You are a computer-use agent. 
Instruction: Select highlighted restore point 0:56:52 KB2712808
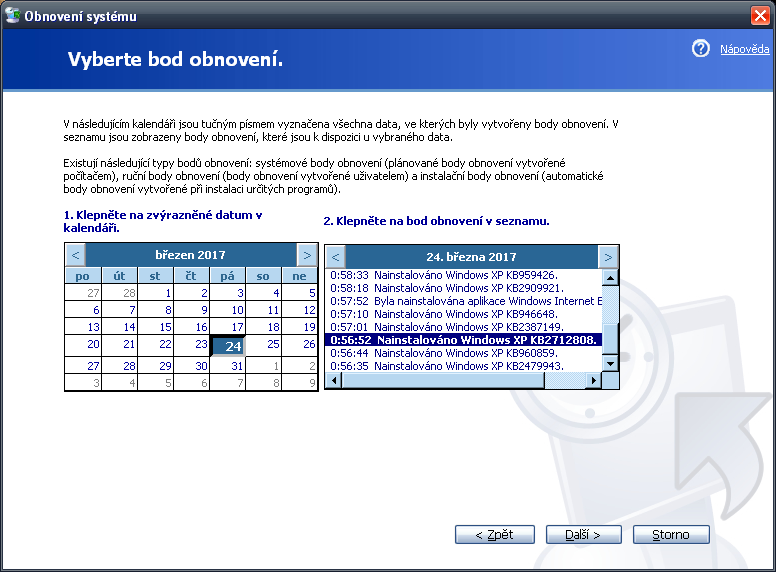pos(464,340)
